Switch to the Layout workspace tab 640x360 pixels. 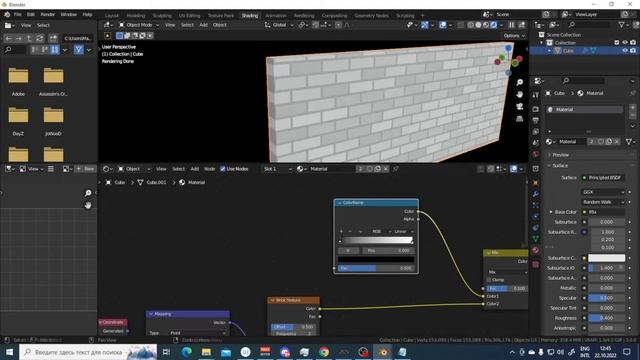tap(111, 16)
